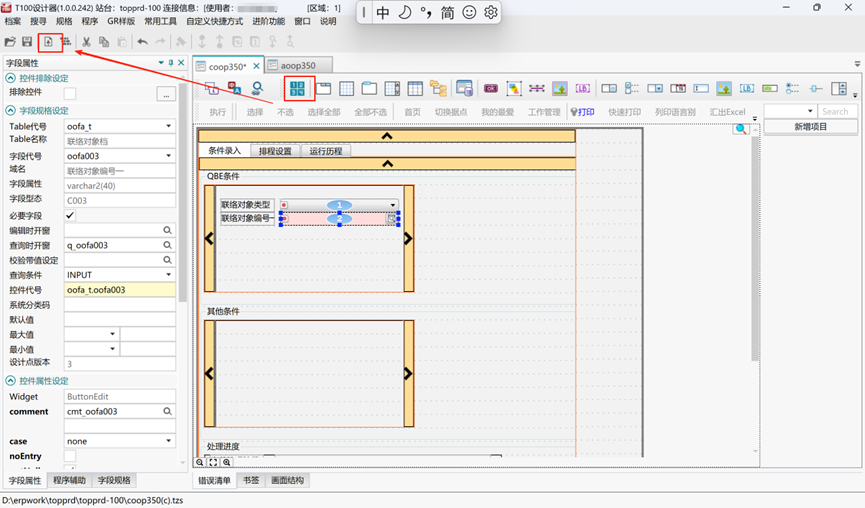Toggle the 排除控件 checkbox
865x508 pixels.
point(70,94)
